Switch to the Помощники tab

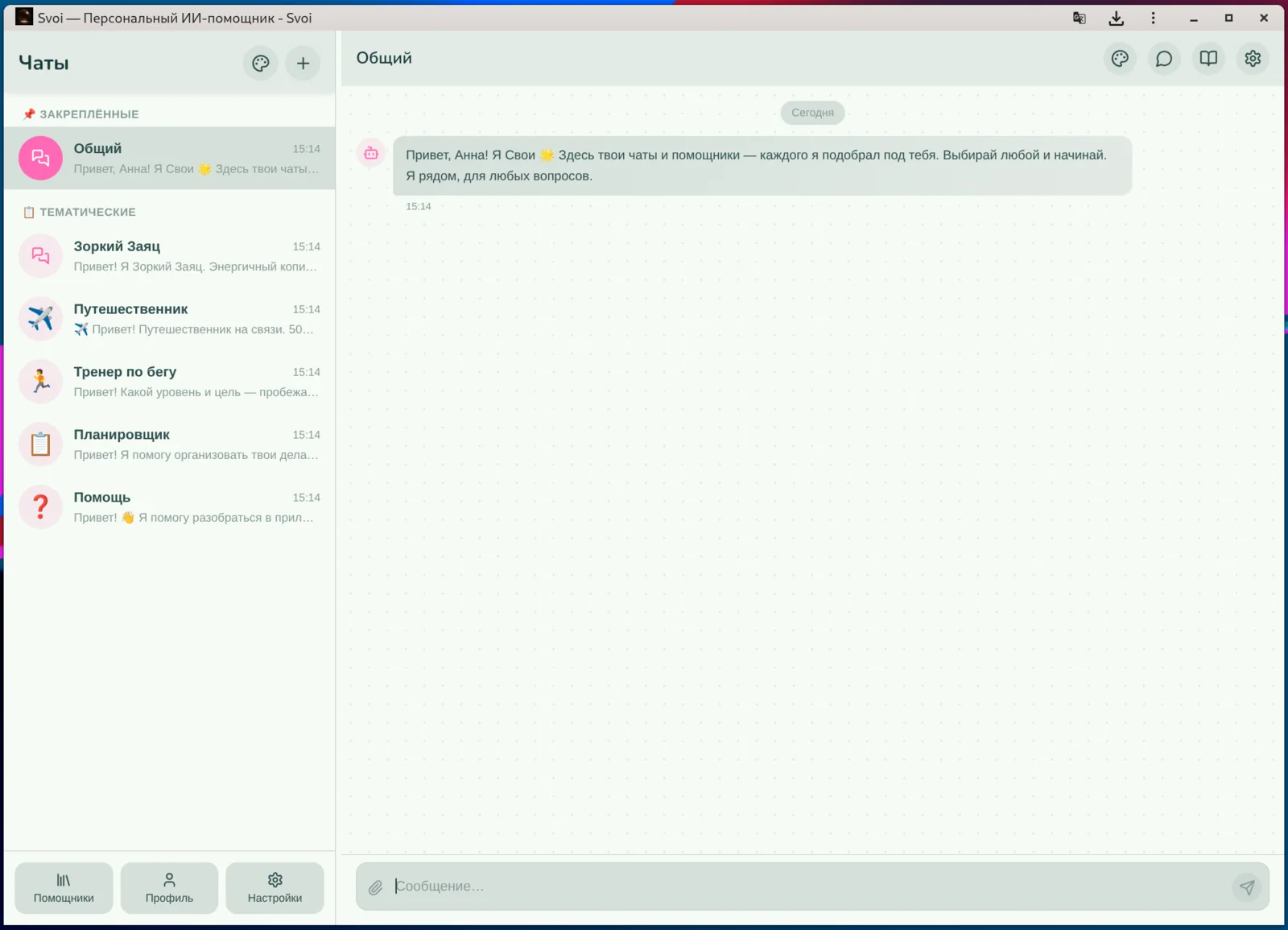point(64,888)
